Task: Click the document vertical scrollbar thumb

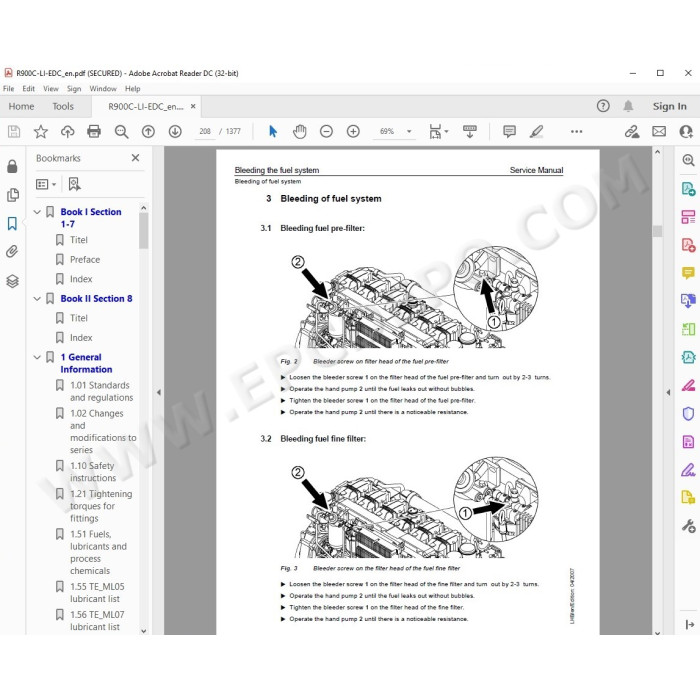Action: click(657, 231)
